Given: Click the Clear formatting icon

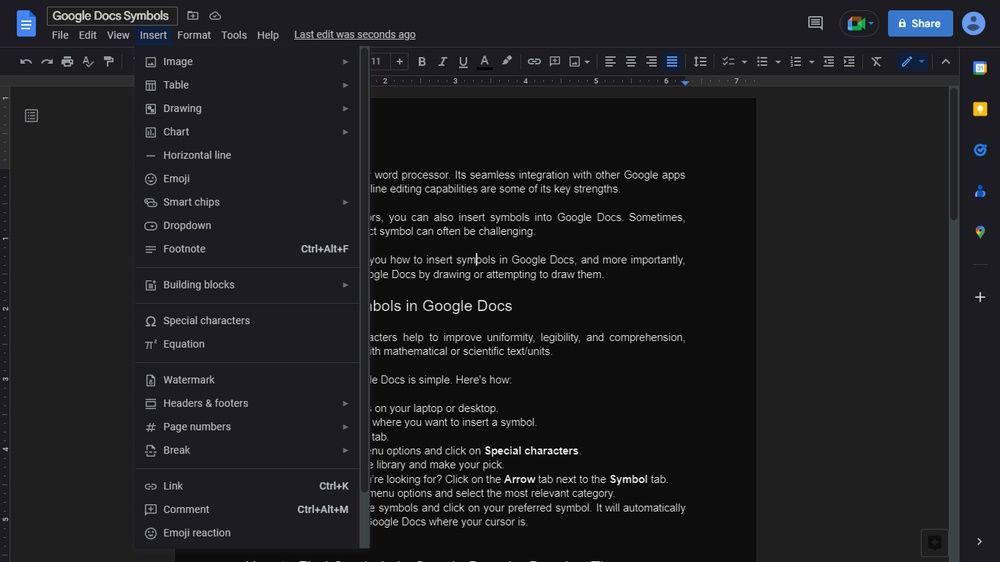Looking at the screenshot, I should pos(876,62).
